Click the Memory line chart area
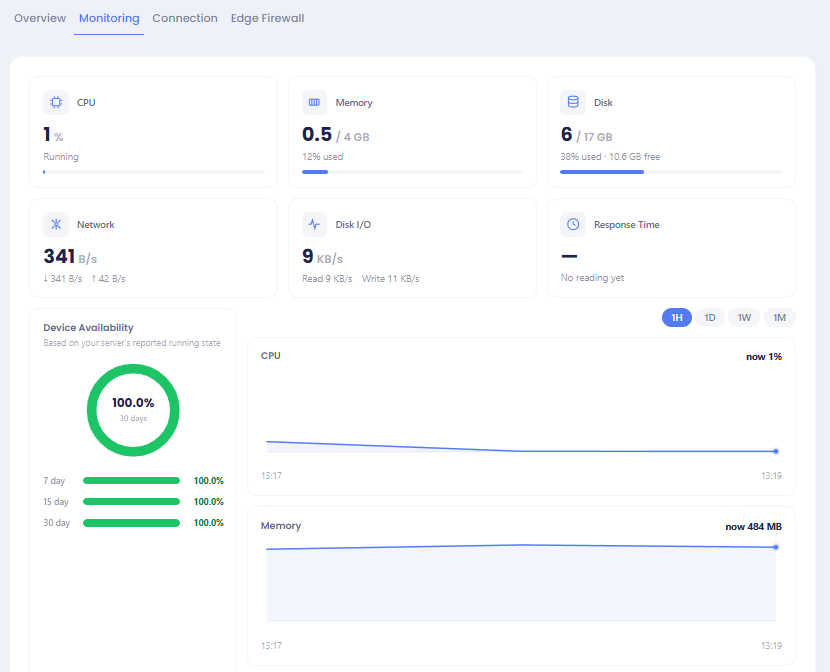 coord(521,582)
